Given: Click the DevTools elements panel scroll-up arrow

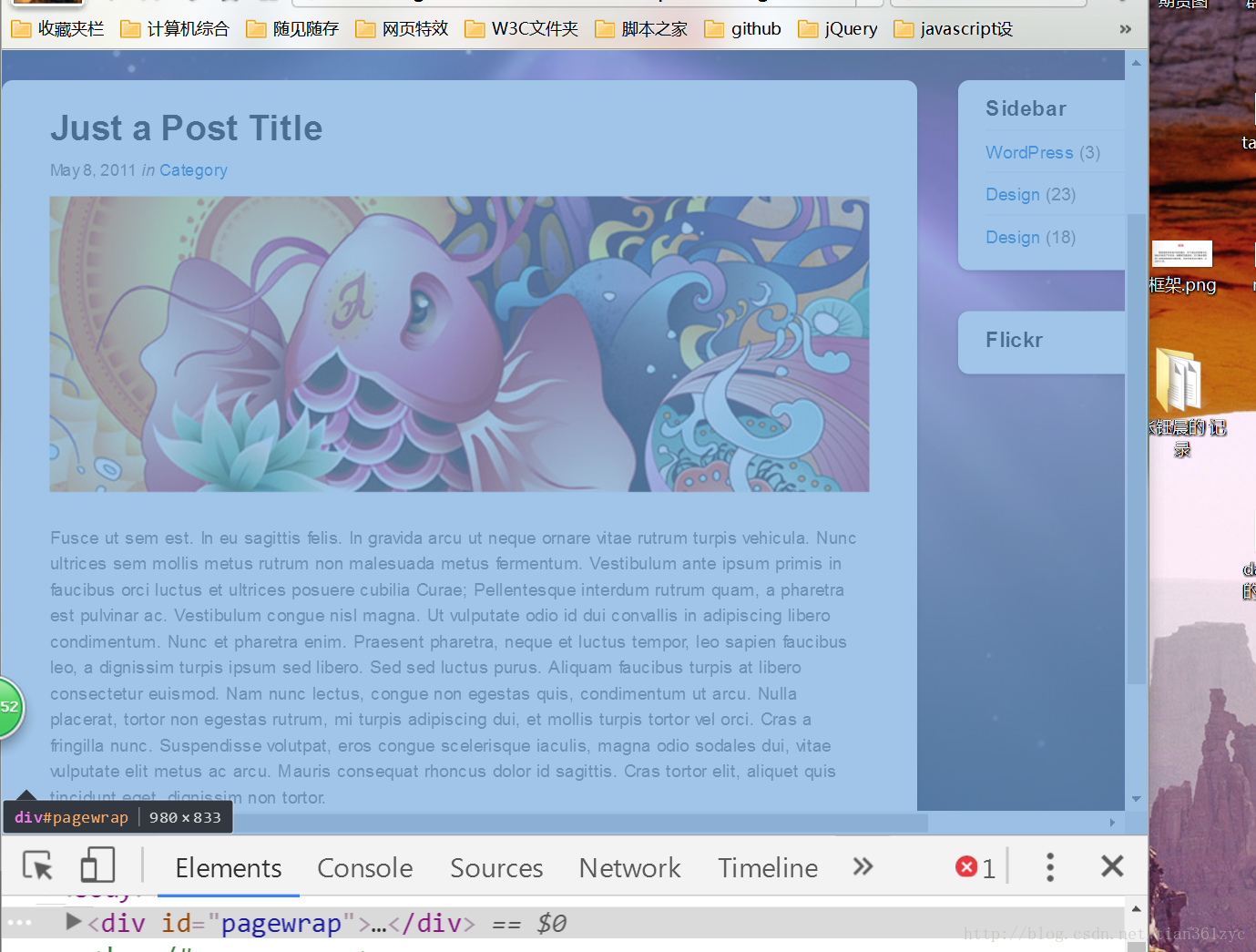Looking at the screenshot, I should click(x=1136, y=909).
